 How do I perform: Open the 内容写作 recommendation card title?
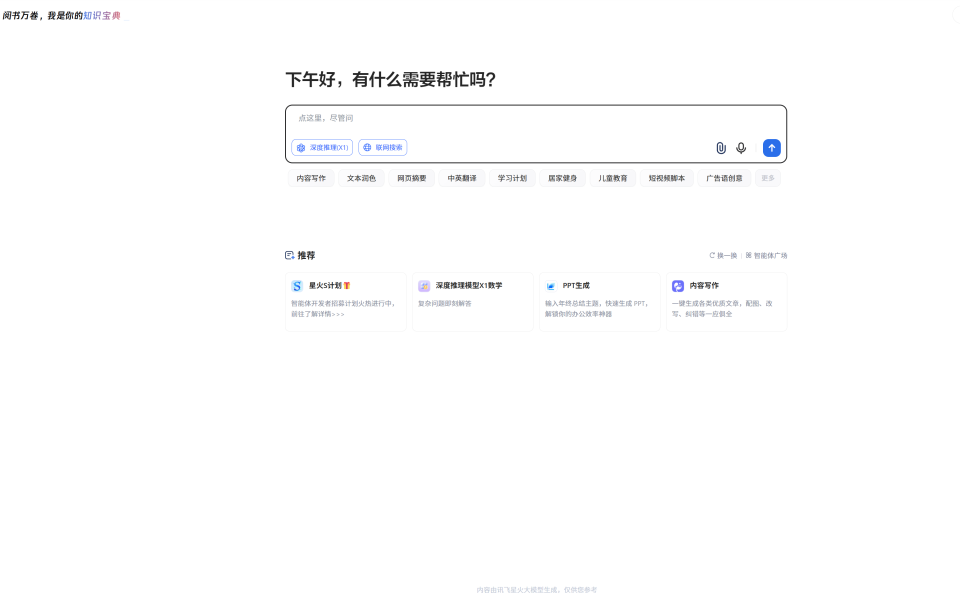coord(704,286)
